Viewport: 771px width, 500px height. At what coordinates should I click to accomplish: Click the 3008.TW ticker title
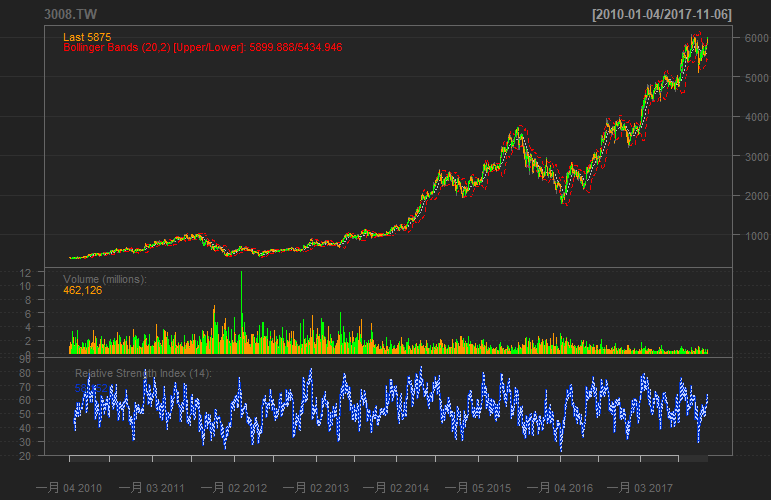tap(71, 14)
